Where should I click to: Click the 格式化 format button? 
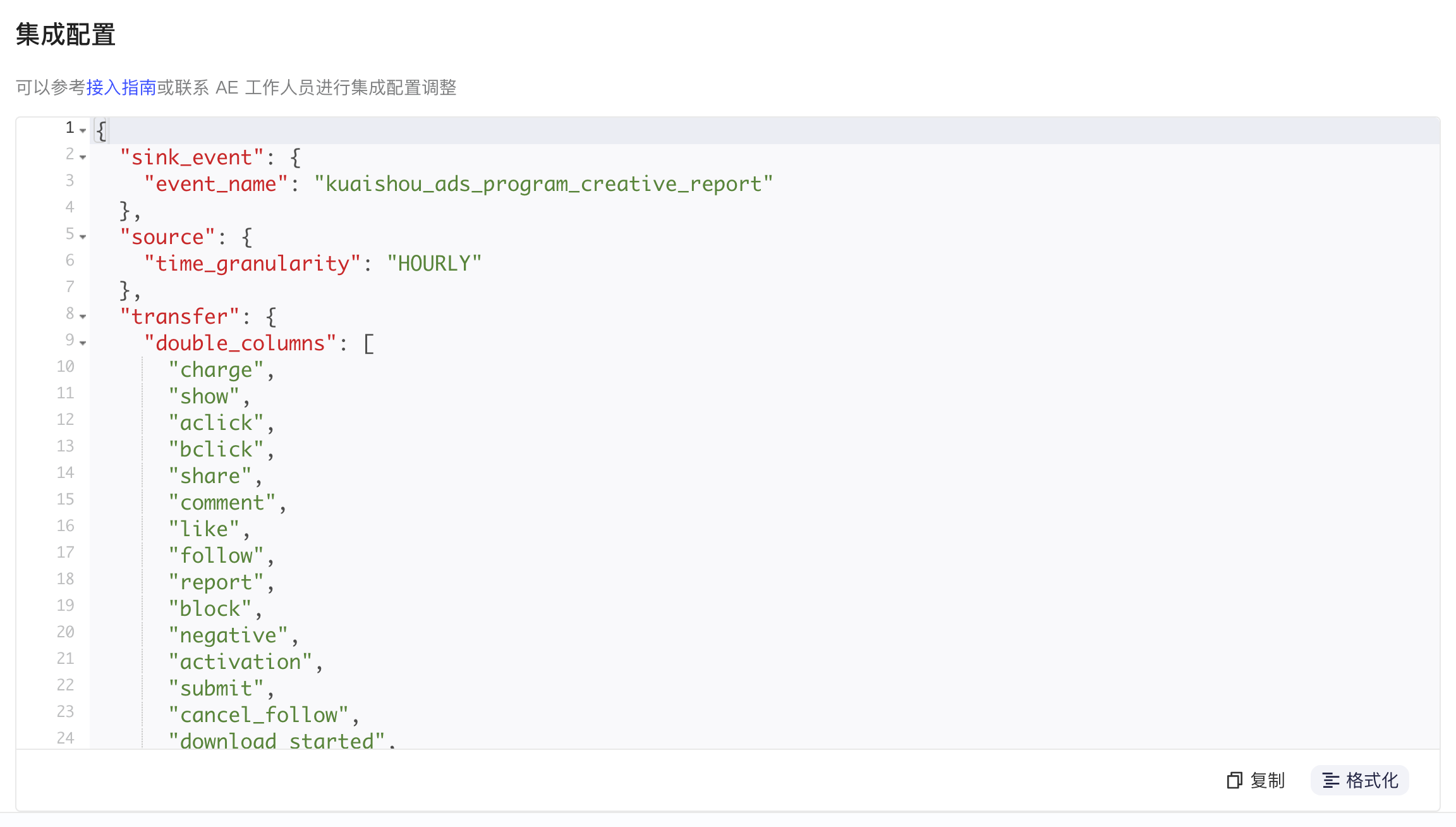point(1360,780)
